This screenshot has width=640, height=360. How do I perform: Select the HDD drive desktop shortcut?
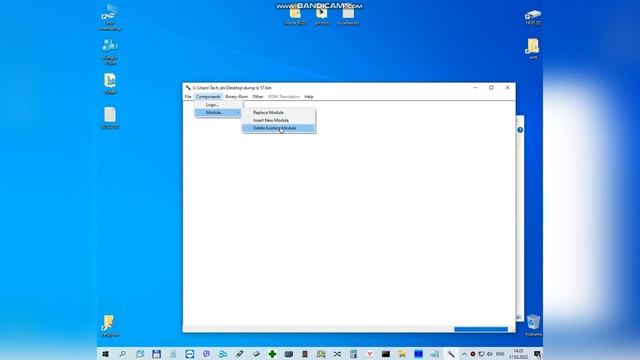pos(533,18)
